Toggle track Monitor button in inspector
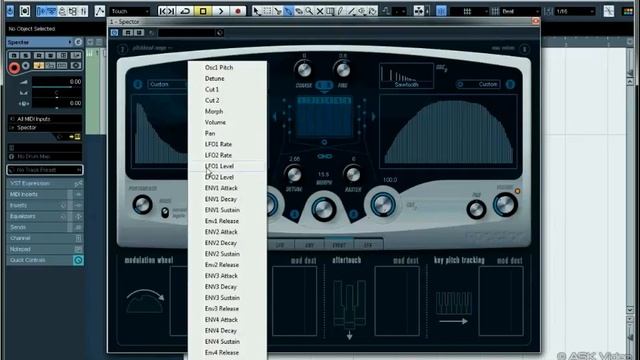Viewport: 640px width, 360px height. tap(26, 65)
